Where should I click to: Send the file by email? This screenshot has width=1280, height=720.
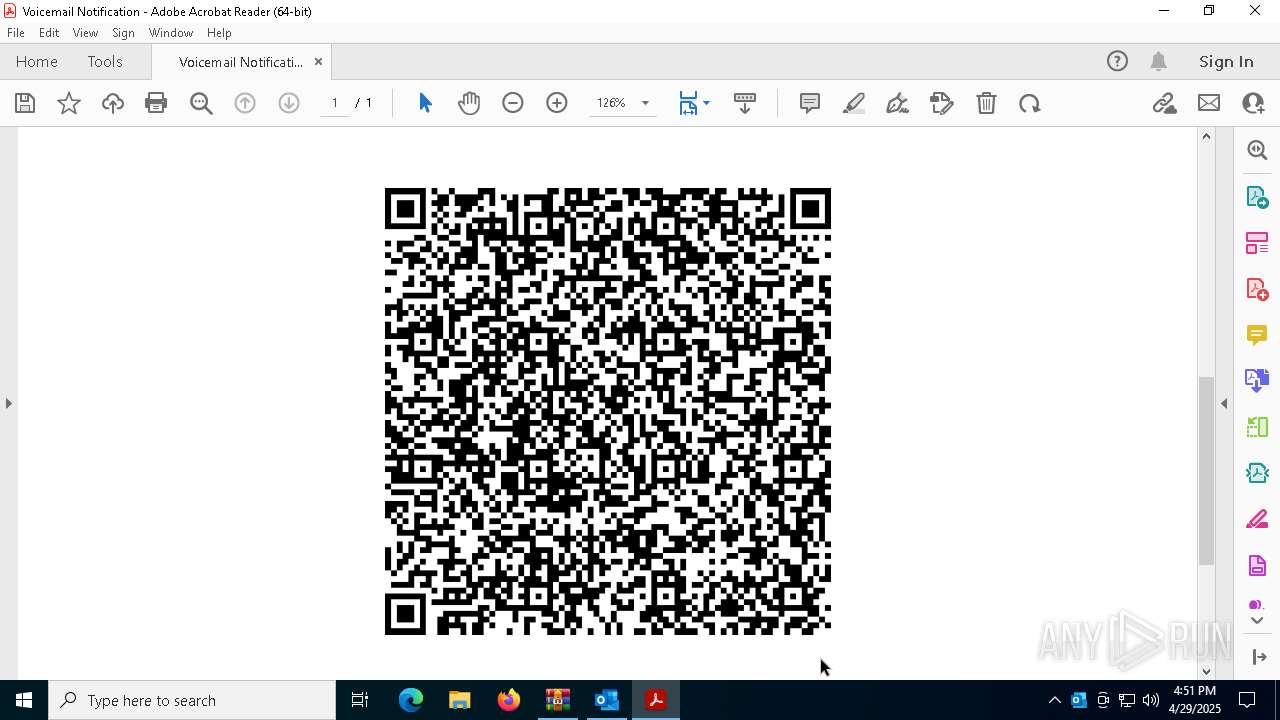point(1209,103)
